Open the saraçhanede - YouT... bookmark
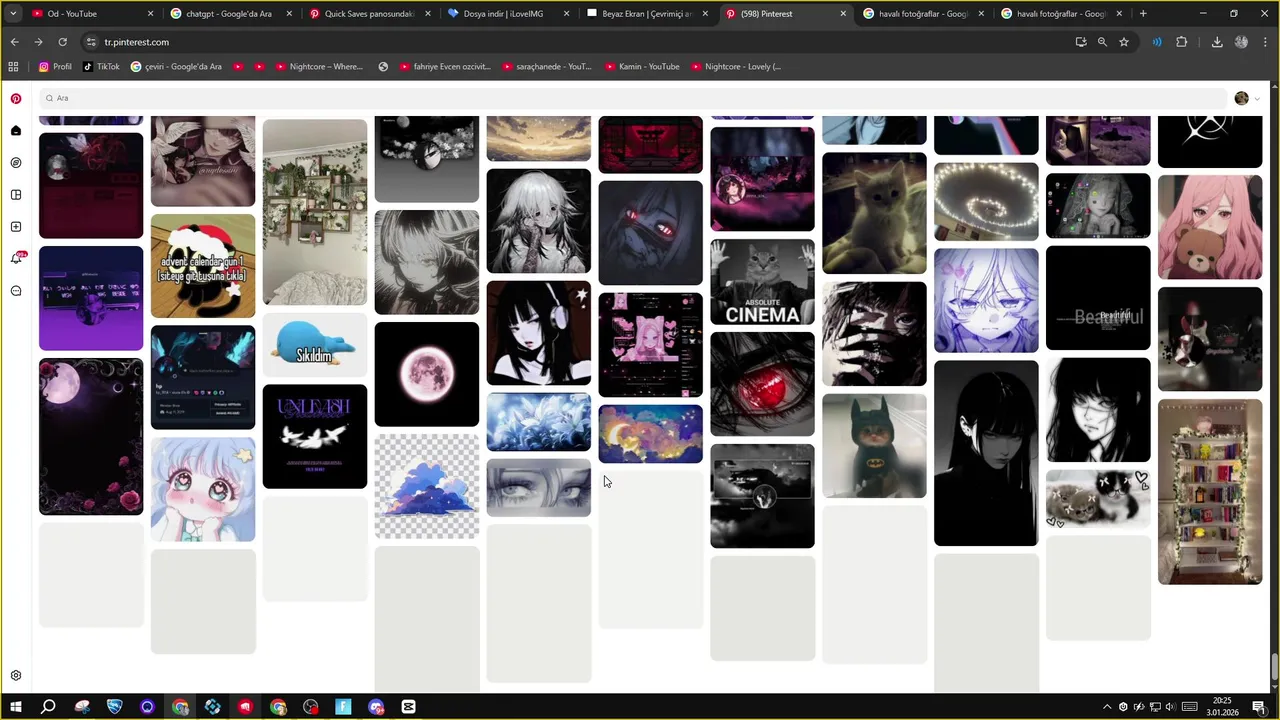The image size is (1280, 720). (547, 67)
